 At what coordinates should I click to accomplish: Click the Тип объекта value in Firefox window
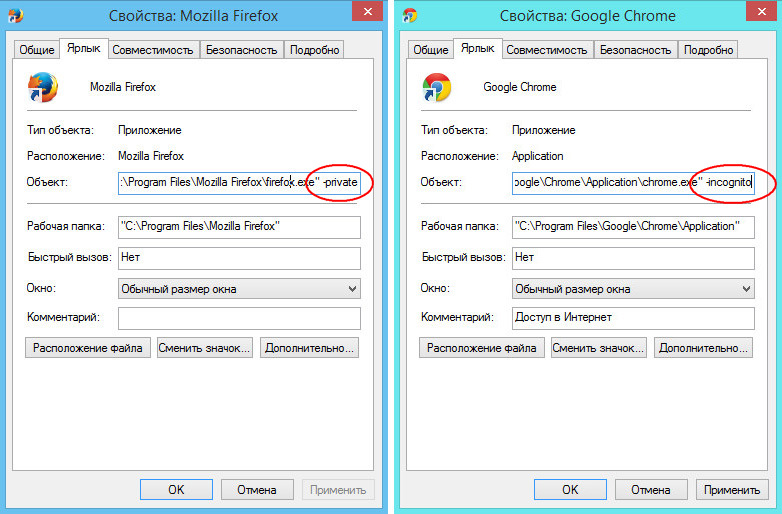click(x=150, y=130)
